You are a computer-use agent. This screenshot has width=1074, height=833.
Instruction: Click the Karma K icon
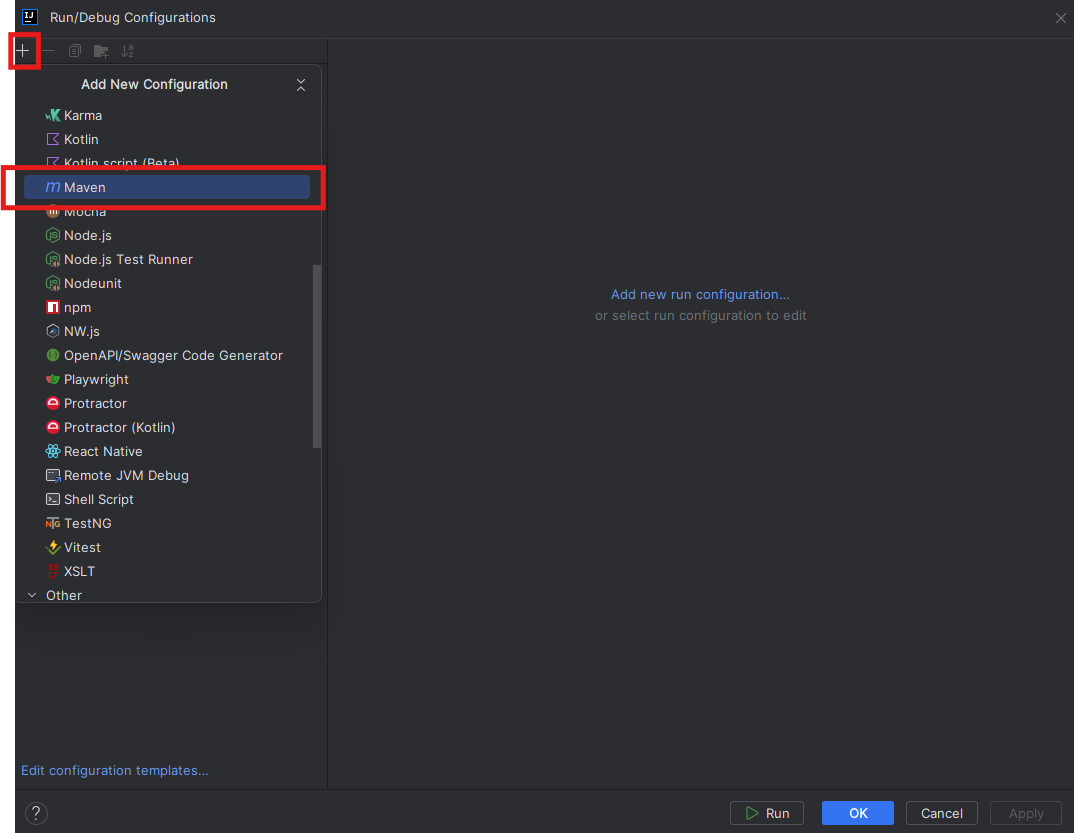point(53,115)
